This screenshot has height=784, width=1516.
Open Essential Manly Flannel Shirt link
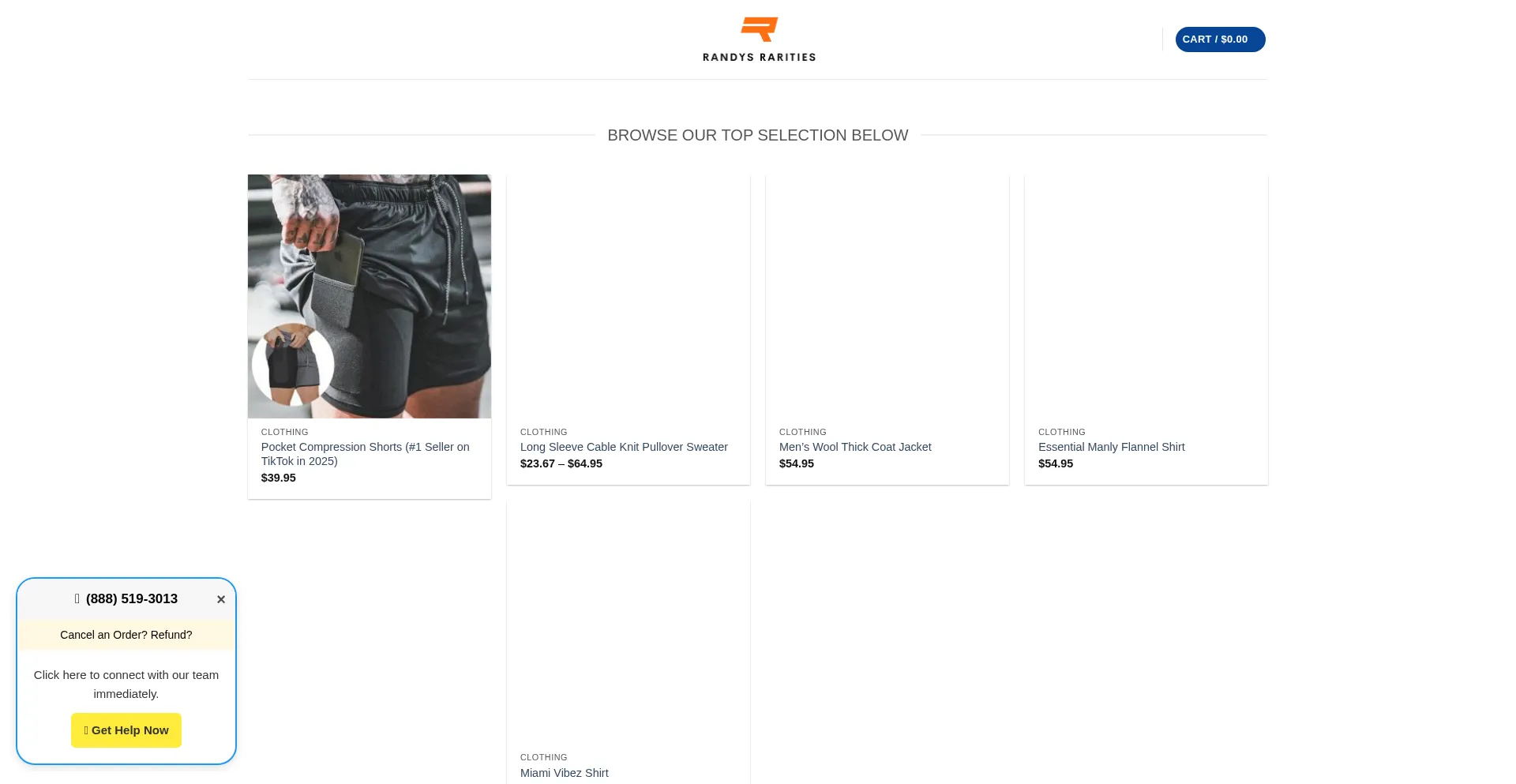(x=1112, y=447)
